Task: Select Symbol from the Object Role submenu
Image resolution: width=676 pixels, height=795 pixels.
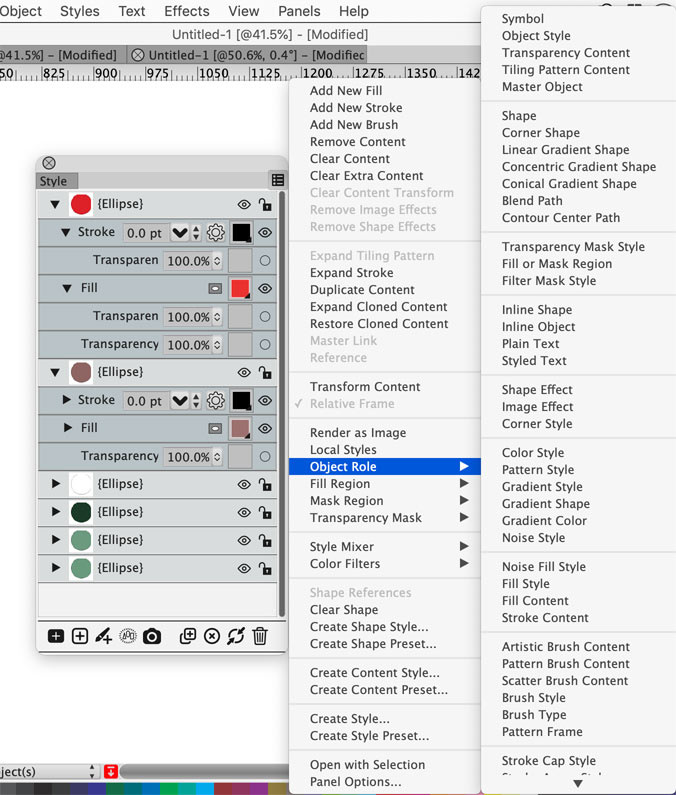Action: [x=523, y=19]
